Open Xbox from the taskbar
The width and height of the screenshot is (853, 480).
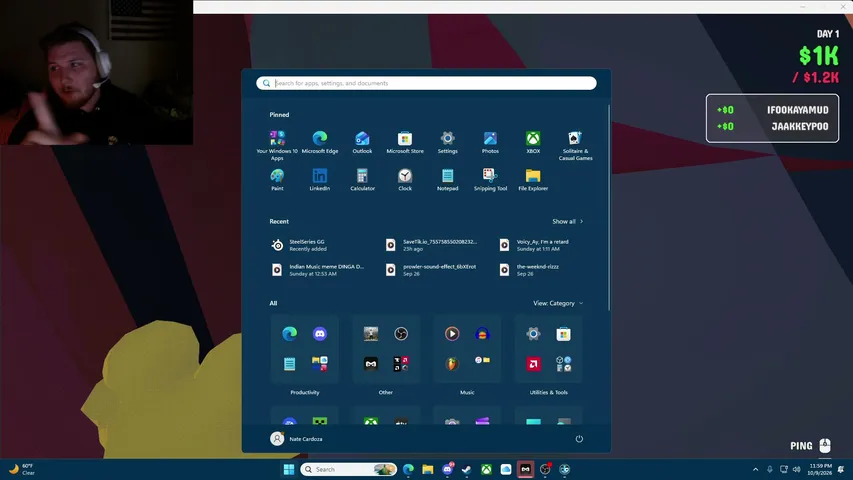click(x=486, y=469)
